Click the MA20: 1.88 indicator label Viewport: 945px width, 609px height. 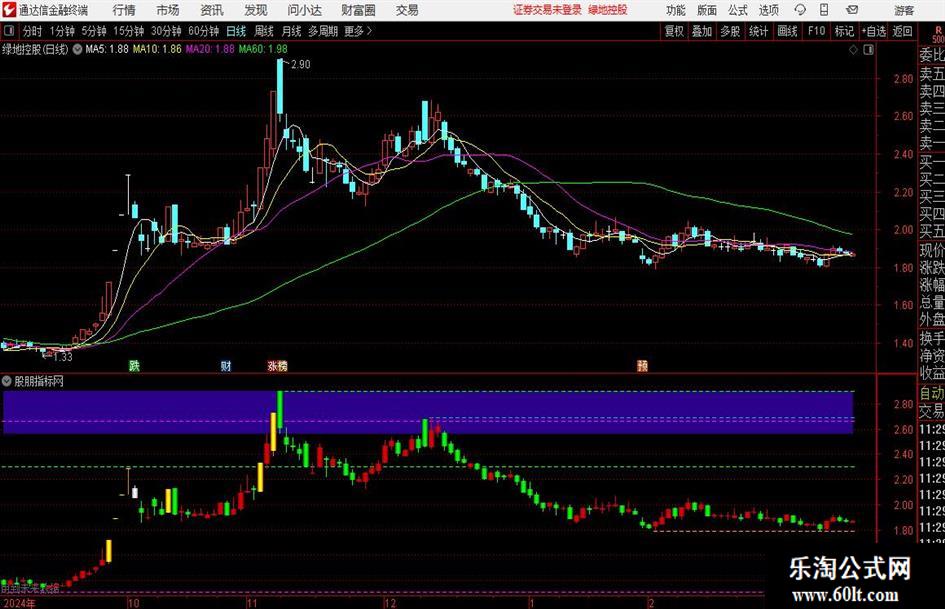(x=210, y=49)
